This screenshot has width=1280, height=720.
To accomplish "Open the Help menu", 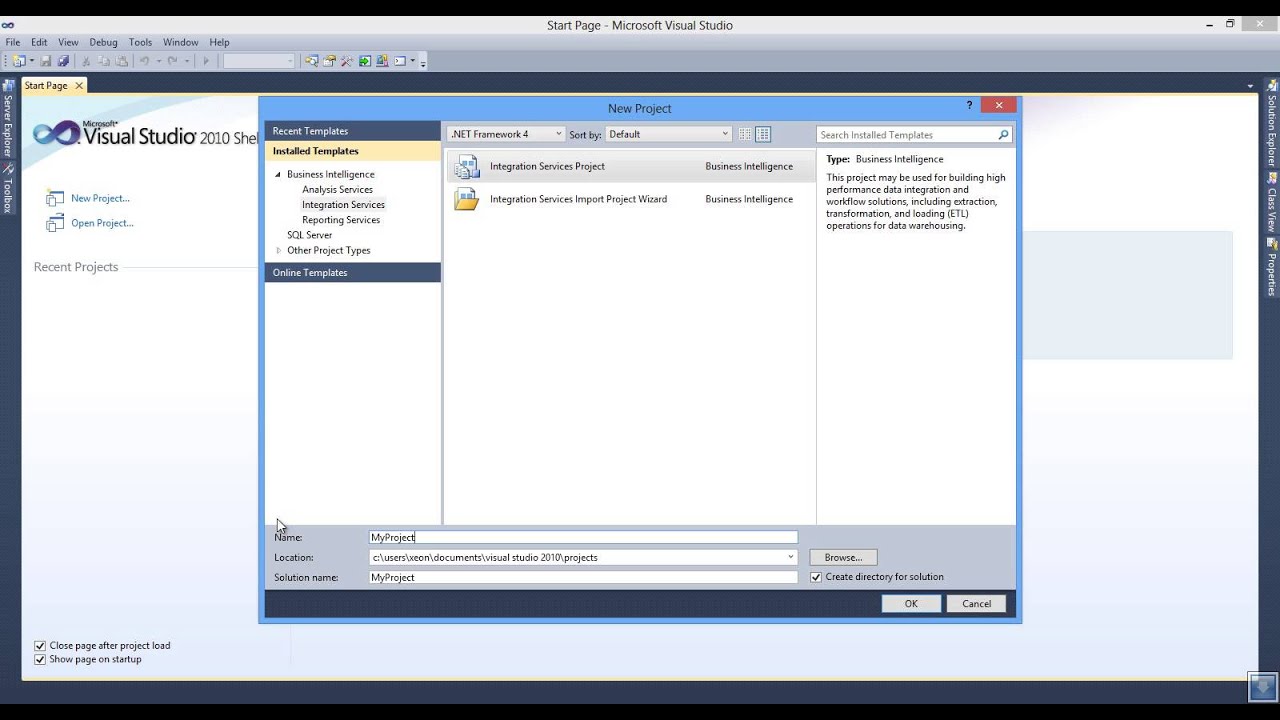I will tap(219, 42).
